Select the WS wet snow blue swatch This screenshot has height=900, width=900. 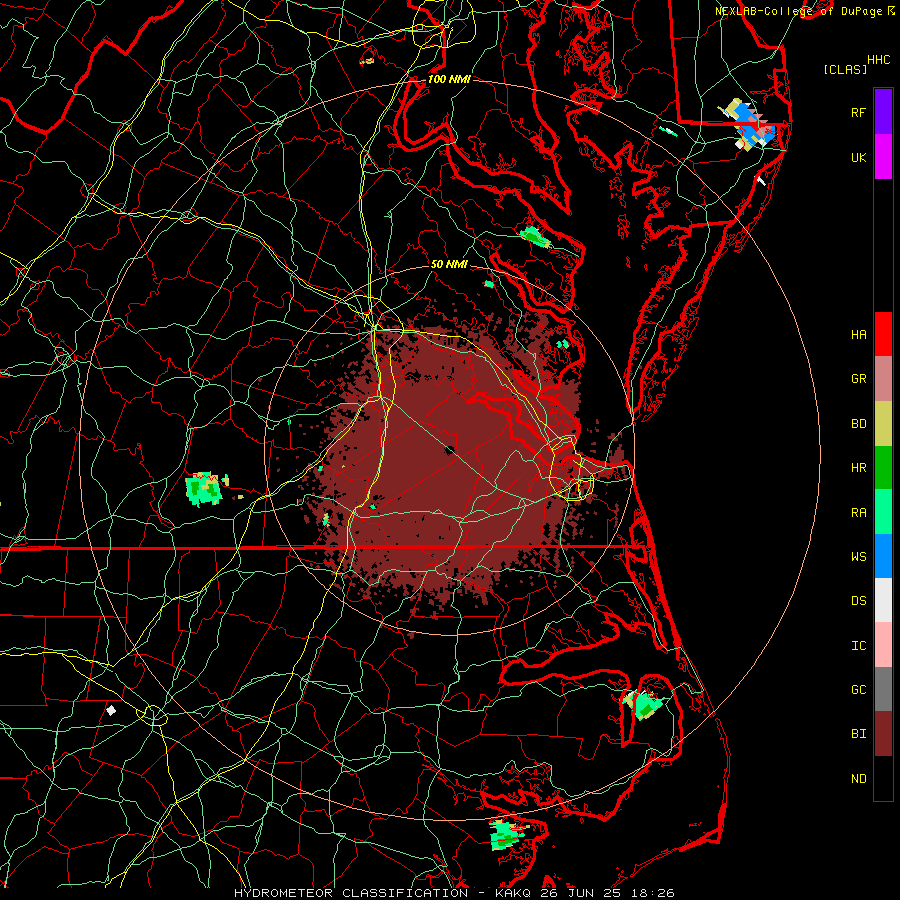(x=883, y=556)
